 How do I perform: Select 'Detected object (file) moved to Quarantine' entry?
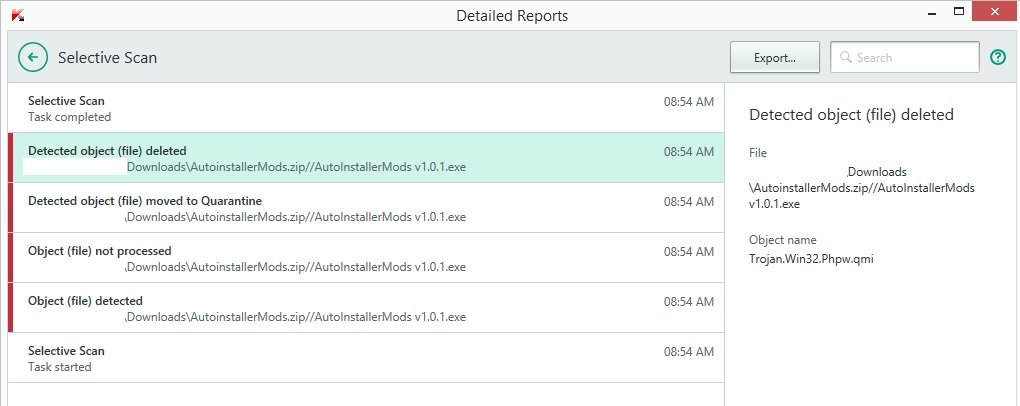[366, 208]
